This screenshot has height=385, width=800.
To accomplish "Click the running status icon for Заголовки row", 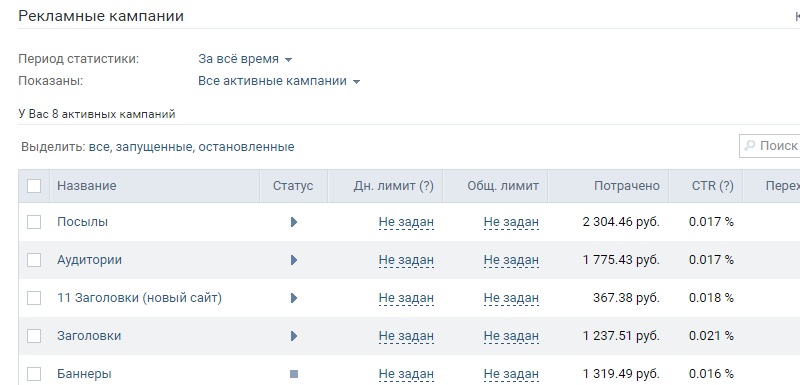I will 294,336.
